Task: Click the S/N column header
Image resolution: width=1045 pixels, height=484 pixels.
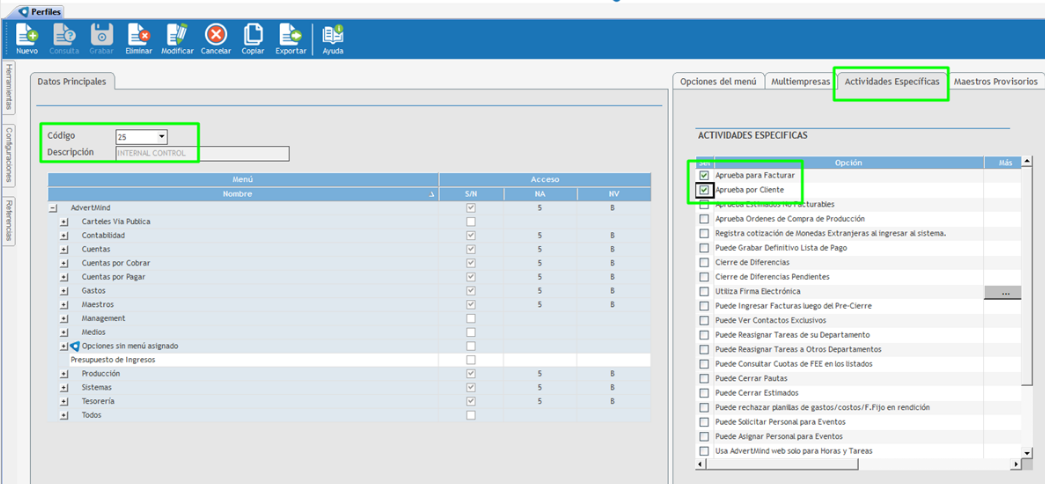Action: click(x=471, y=194)
